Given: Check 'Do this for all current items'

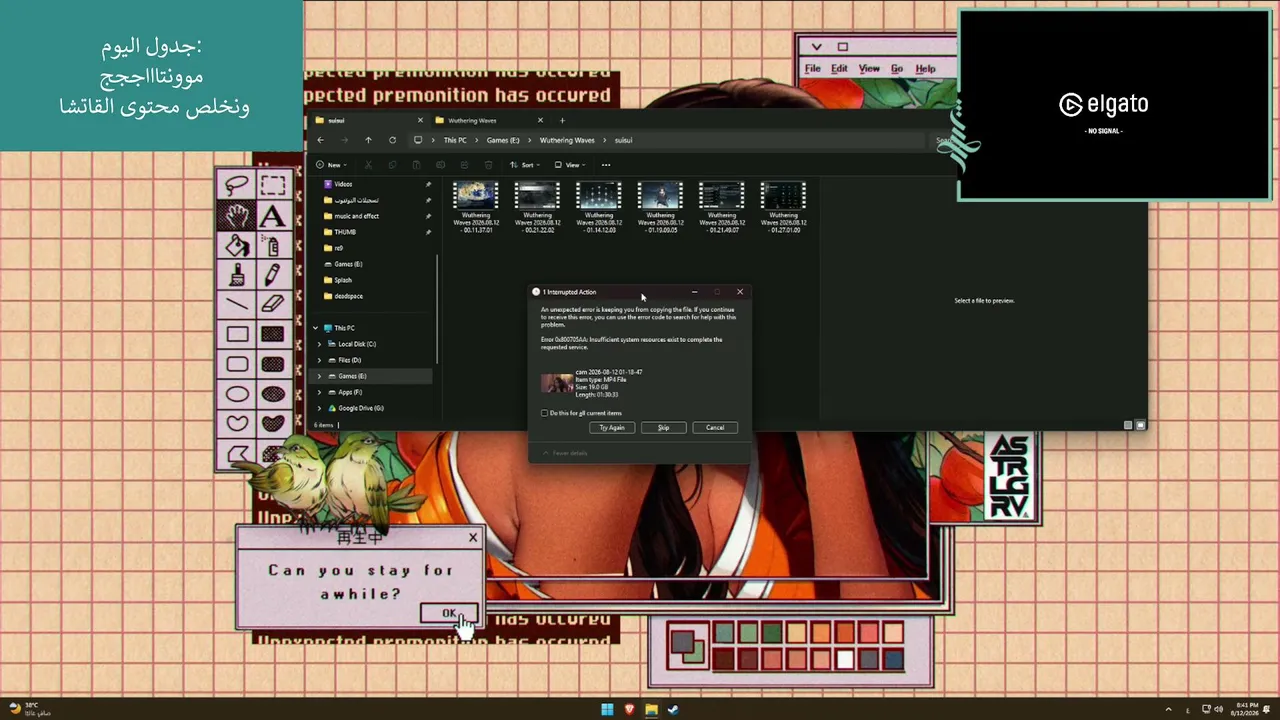Looking at the screenshot, I should tap(545, 413).
